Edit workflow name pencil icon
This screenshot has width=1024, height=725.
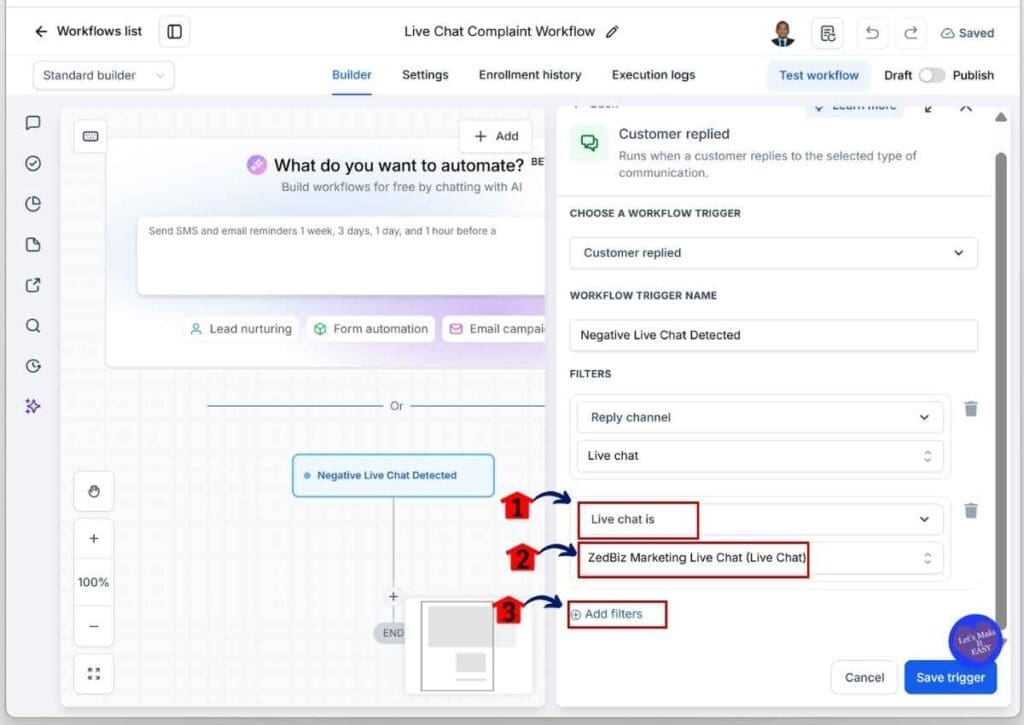[x=612, y=31]
